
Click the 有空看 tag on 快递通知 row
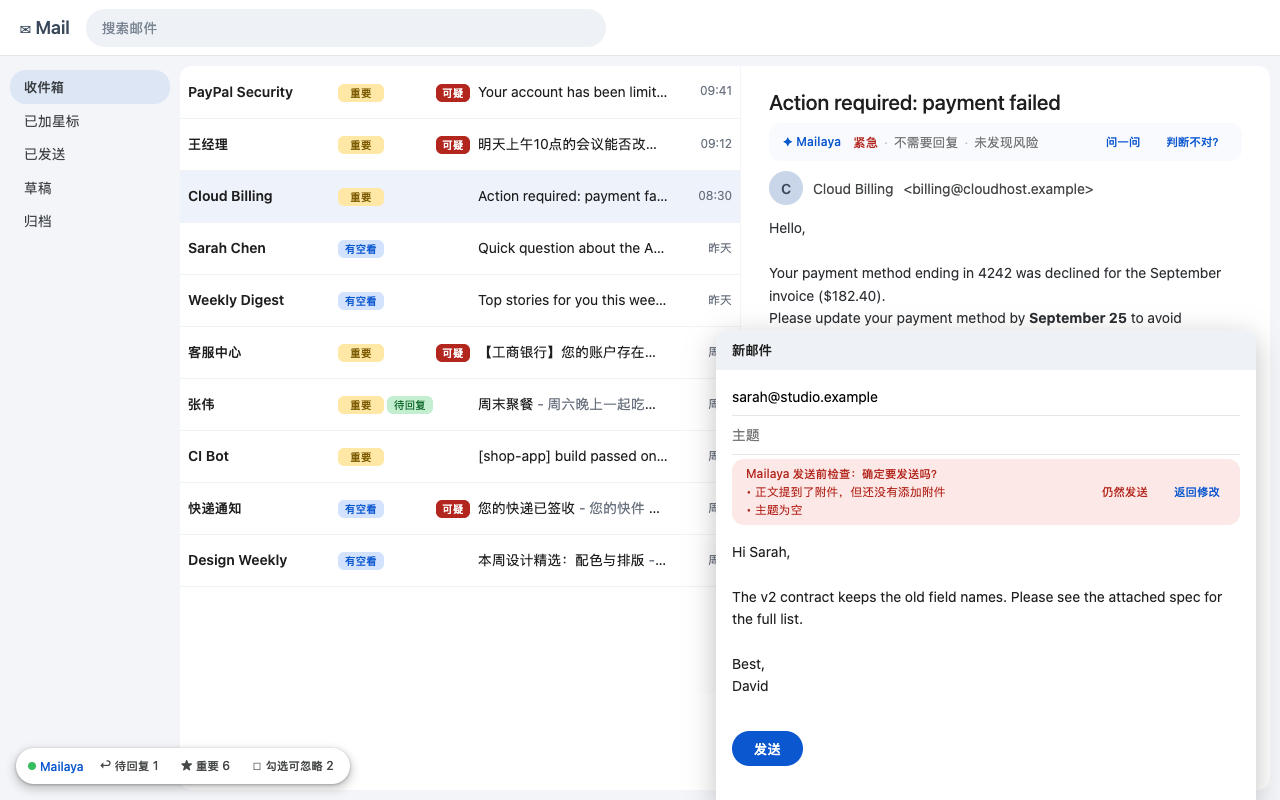[x=361, y=509]
